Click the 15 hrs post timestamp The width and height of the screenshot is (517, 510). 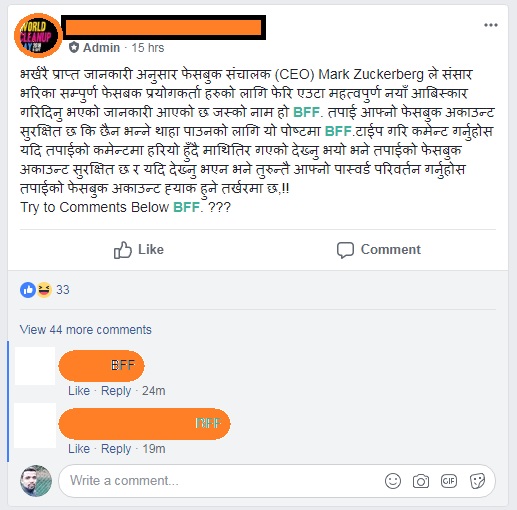(148, 48)
